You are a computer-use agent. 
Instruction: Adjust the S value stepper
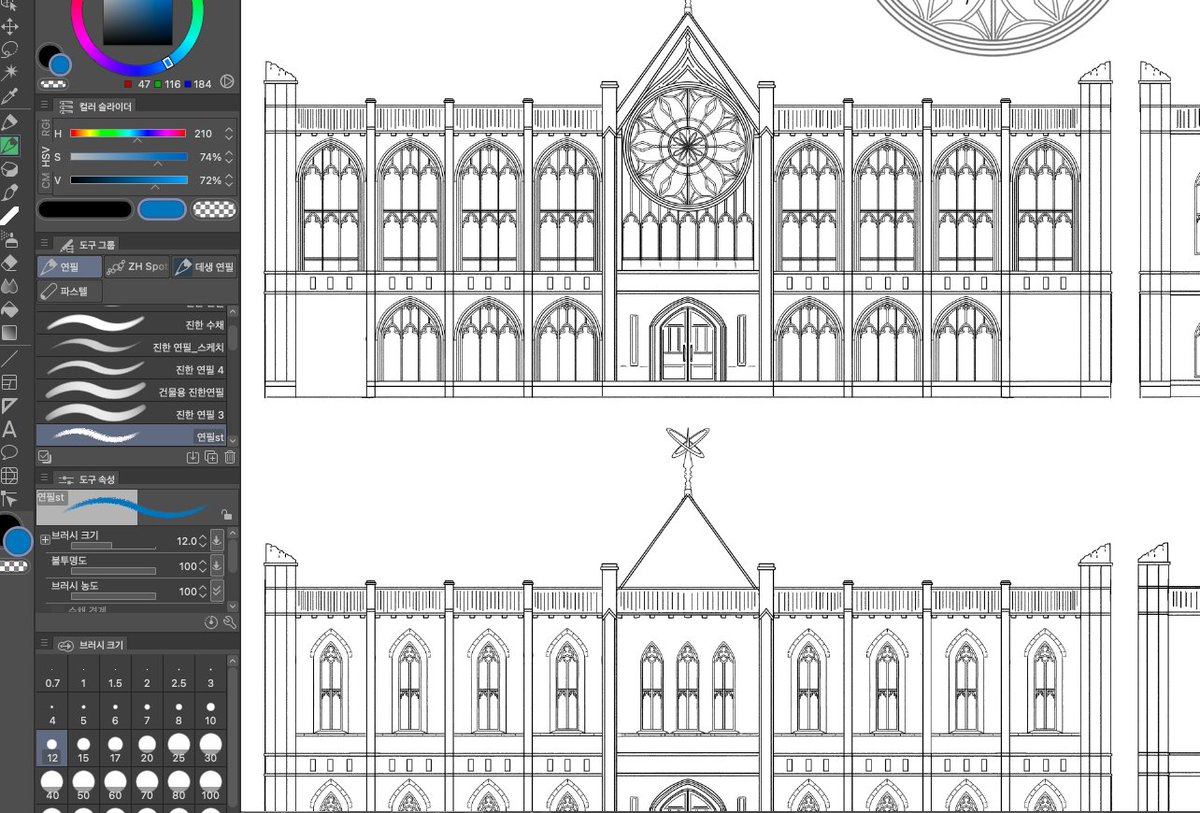(230, 157)
